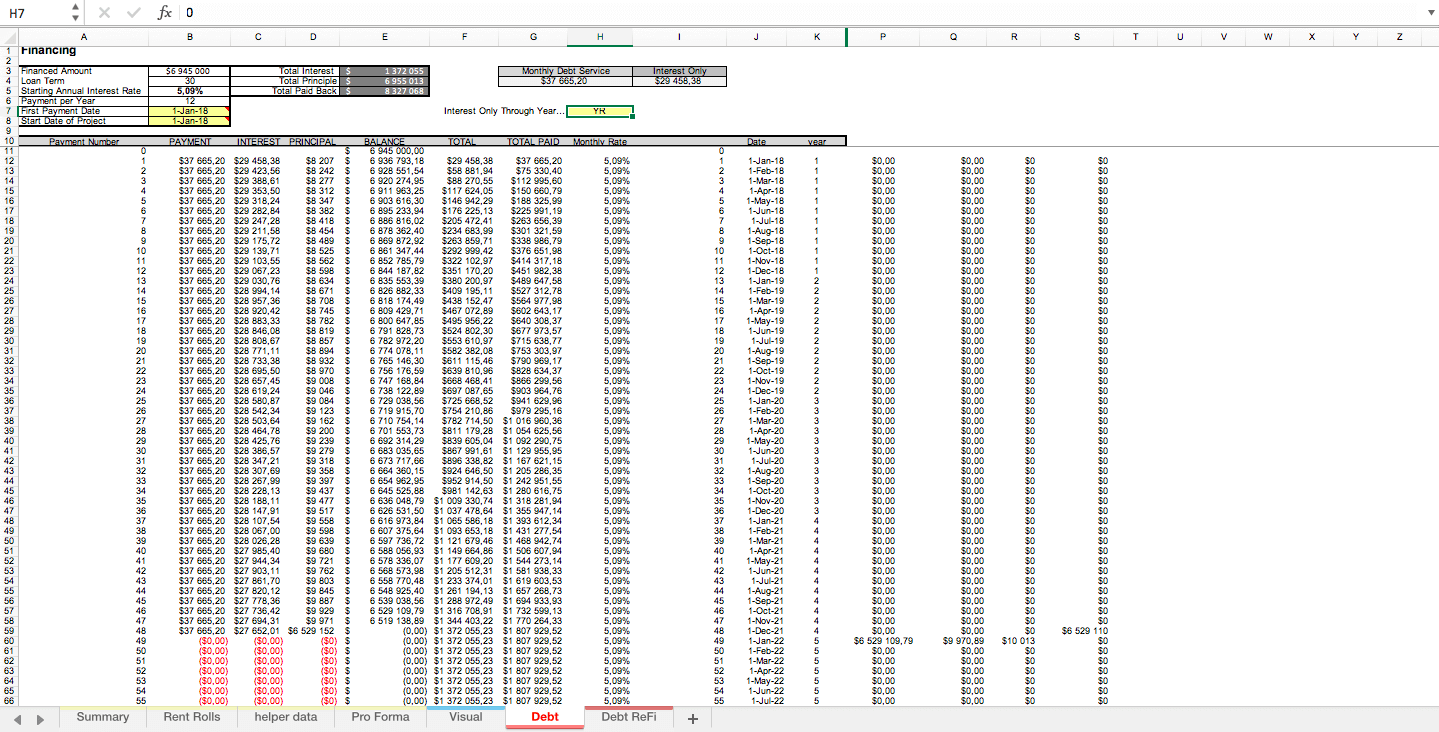The width and height of the screenshot is (1439, 732).
Task: Click the principal cell $6 529 152
Action: (311, 631)
